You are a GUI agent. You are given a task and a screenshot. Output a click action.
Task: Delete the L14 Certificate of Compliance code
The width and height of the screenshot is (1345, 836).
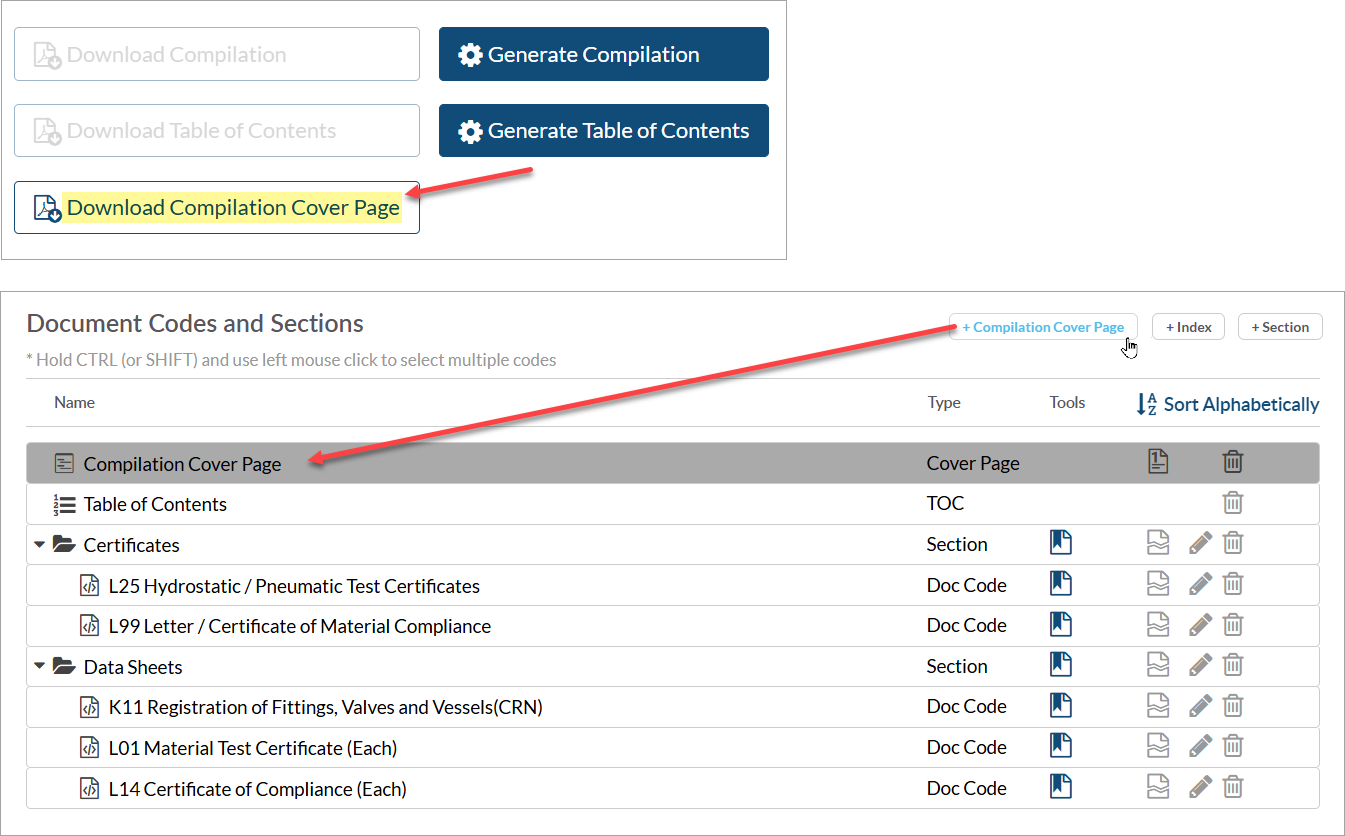coord(1233,786)
